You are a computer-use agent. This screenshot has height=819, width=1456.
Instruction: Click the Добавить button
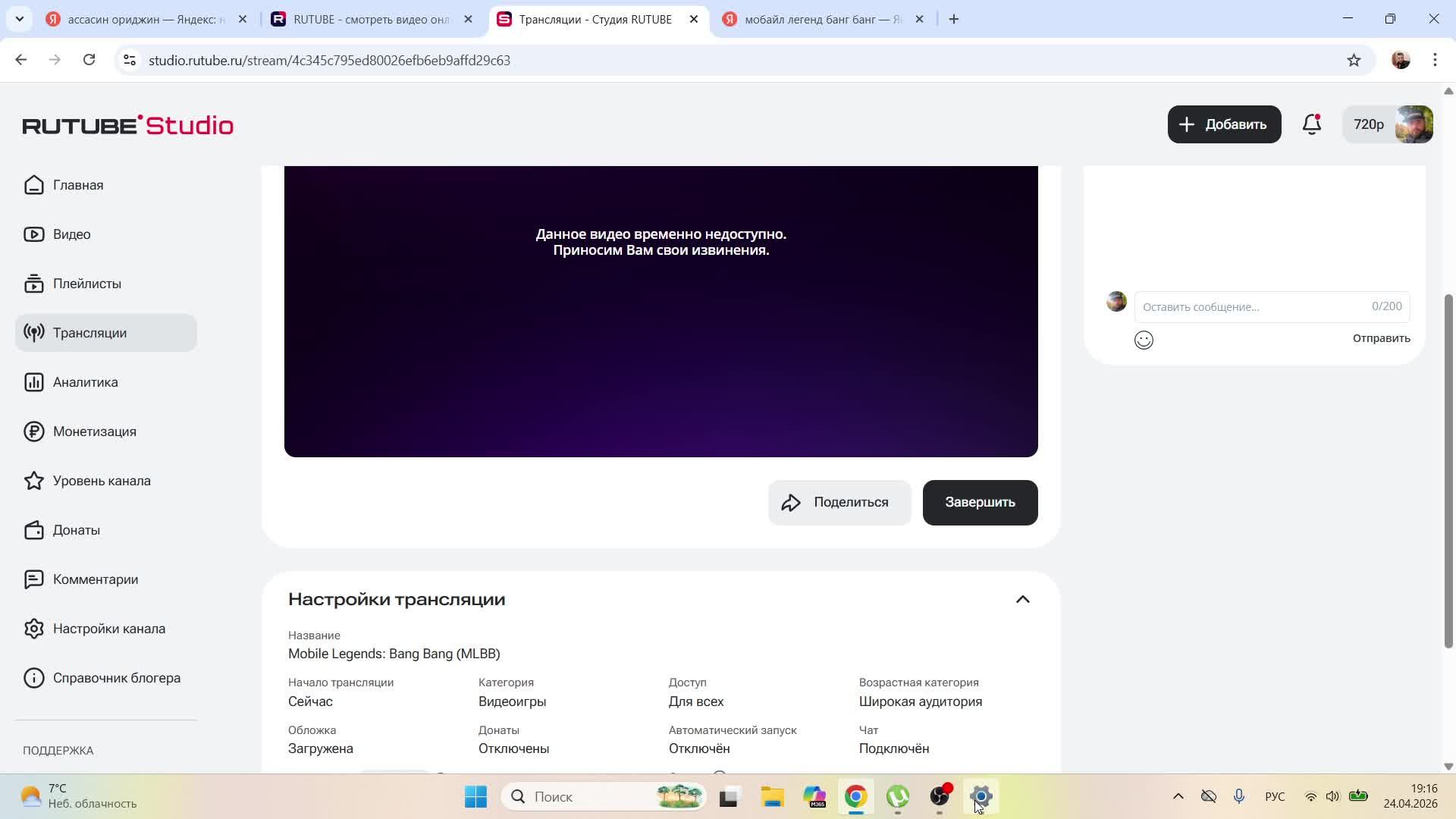(1224, 124)
